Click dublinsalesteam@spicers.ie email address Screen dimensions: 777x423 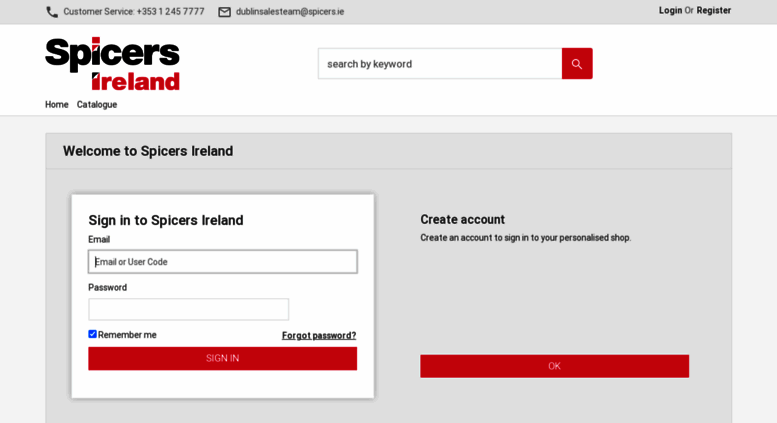click(290, 11)
